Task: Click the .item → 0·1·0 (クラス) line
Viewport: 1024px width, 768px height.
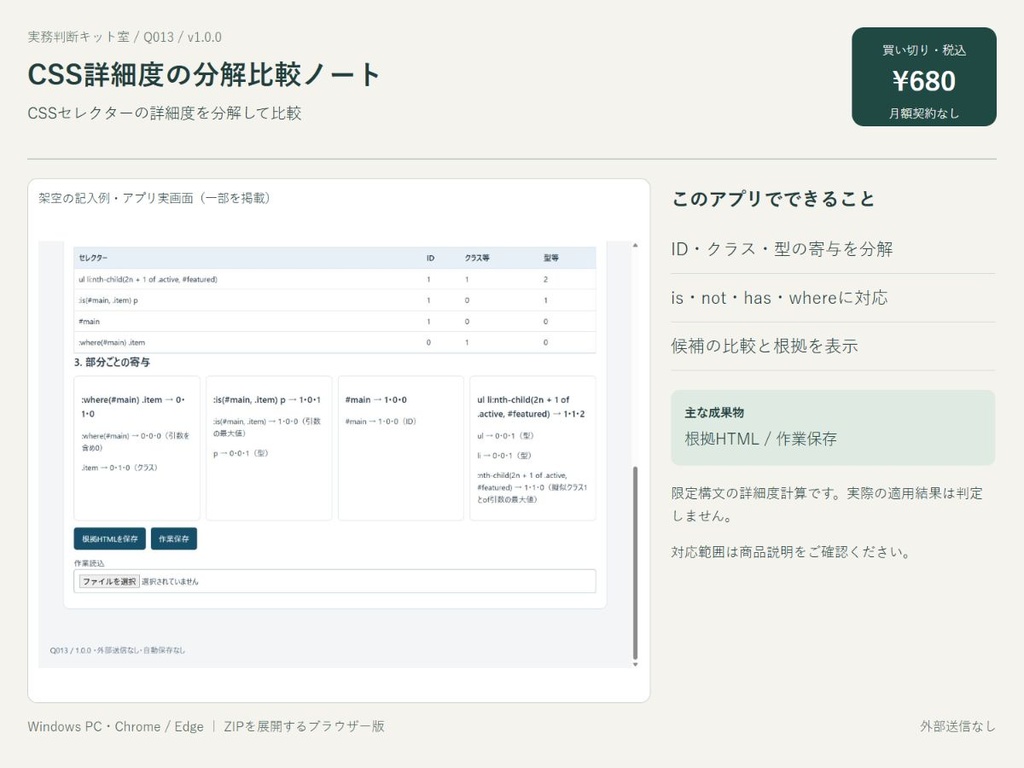Action: (120, 468)
